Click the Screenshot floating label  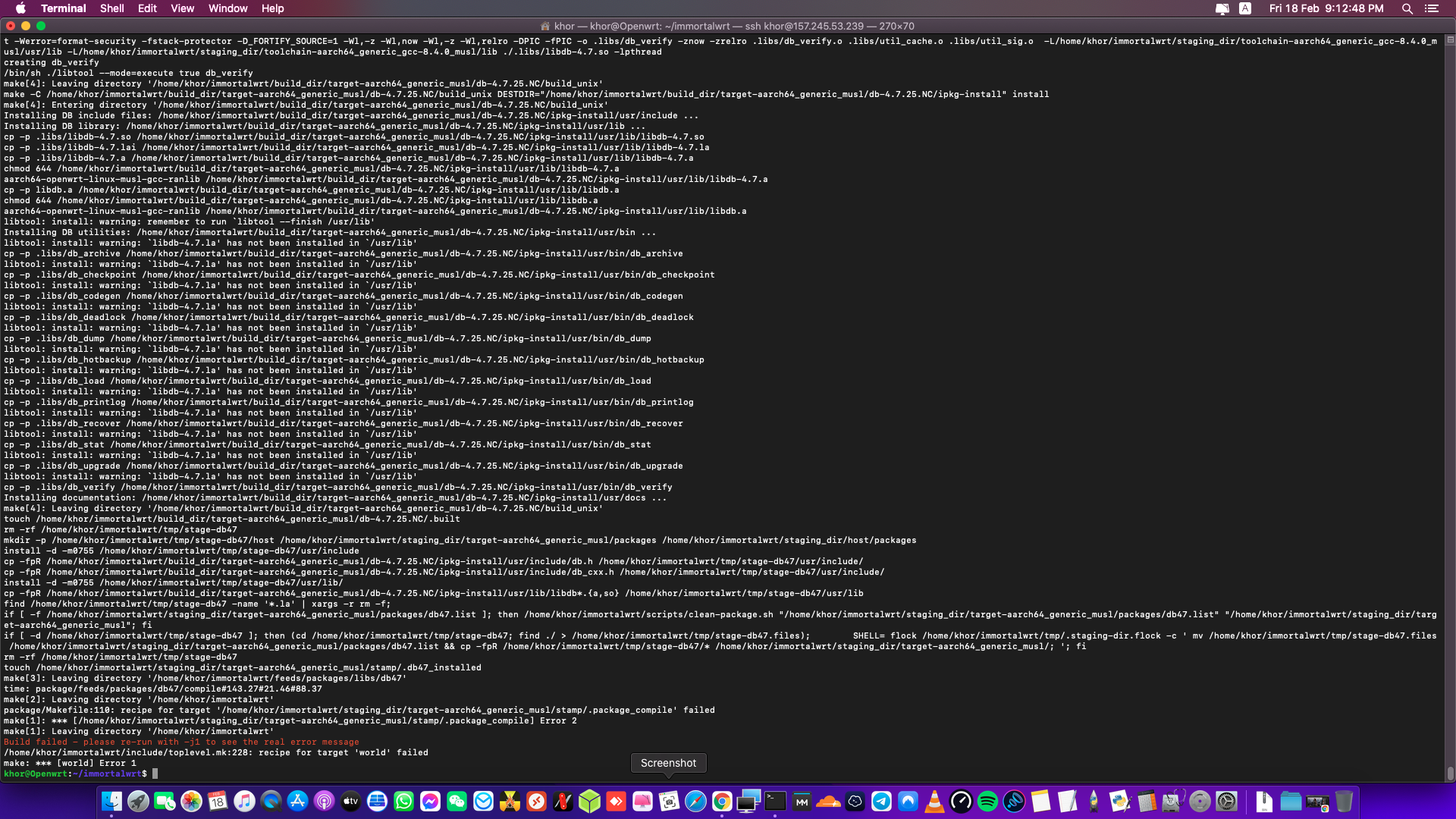click(x=668, y=763)
